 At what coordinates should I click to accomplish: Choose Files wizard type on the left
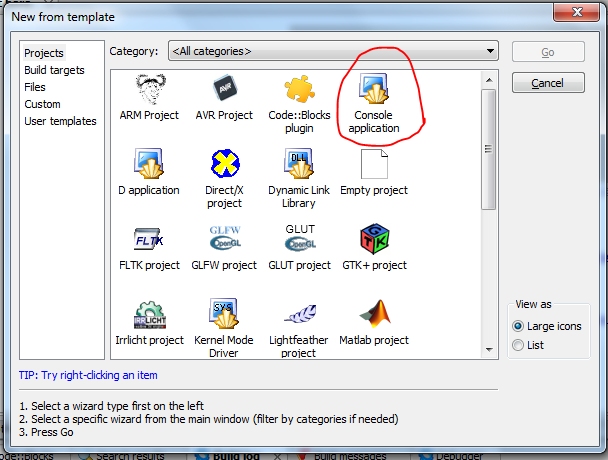pos(35,87)
